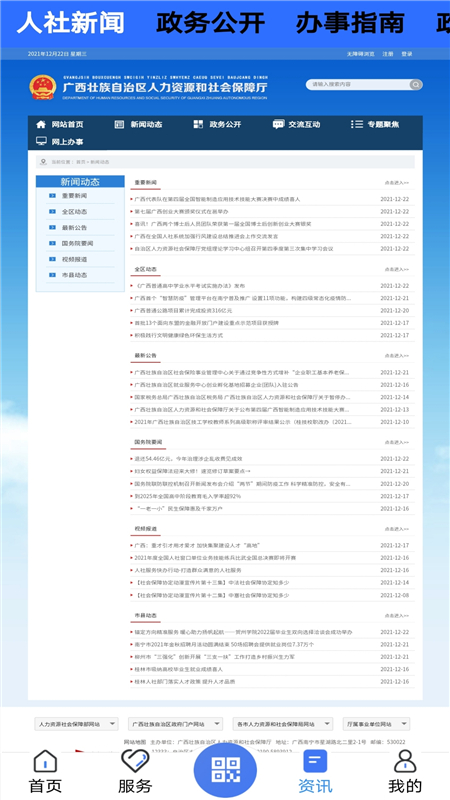Open 专题聚焦 in the navigation bar
This screenshot has height=800, width=450.
[383, 124]
